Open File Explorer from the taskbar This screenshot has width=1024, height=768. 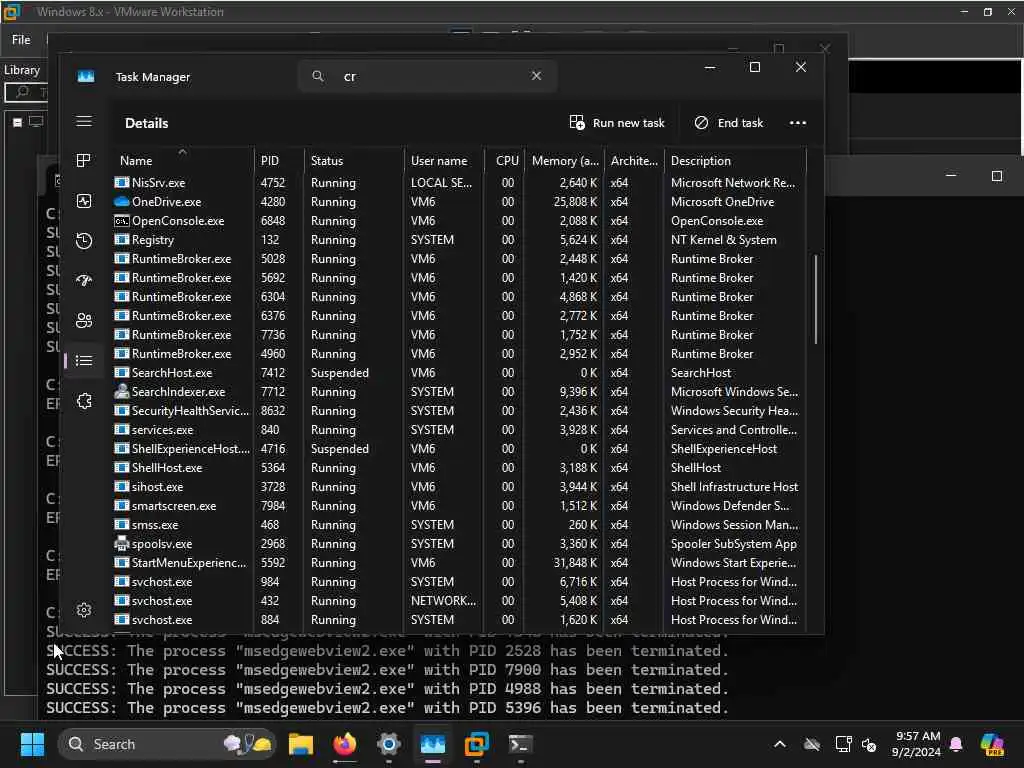[301, 744]
